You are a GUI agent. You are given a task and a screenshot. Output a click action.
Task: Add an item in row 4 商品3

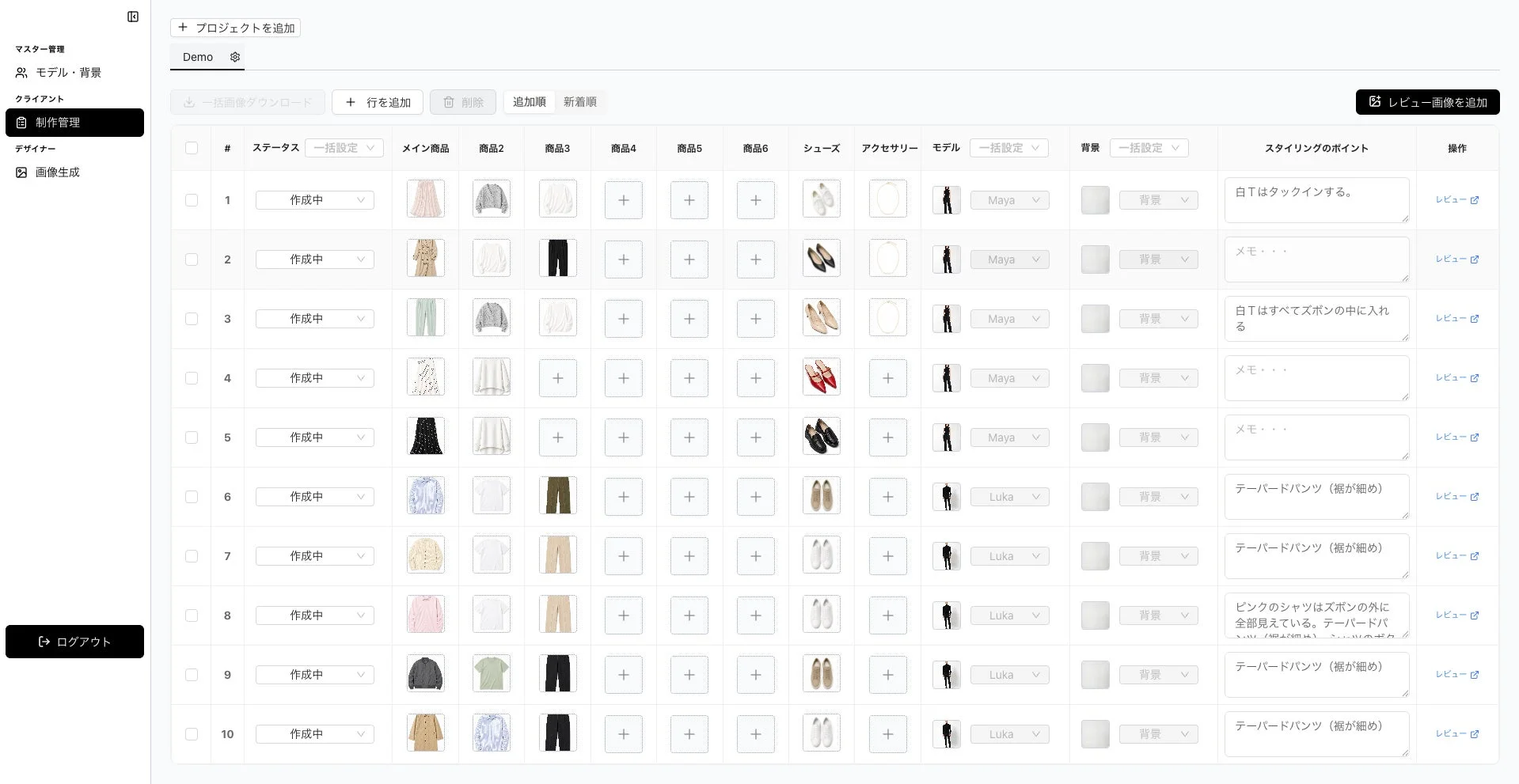pyautogui.click(x=558, y=378)
